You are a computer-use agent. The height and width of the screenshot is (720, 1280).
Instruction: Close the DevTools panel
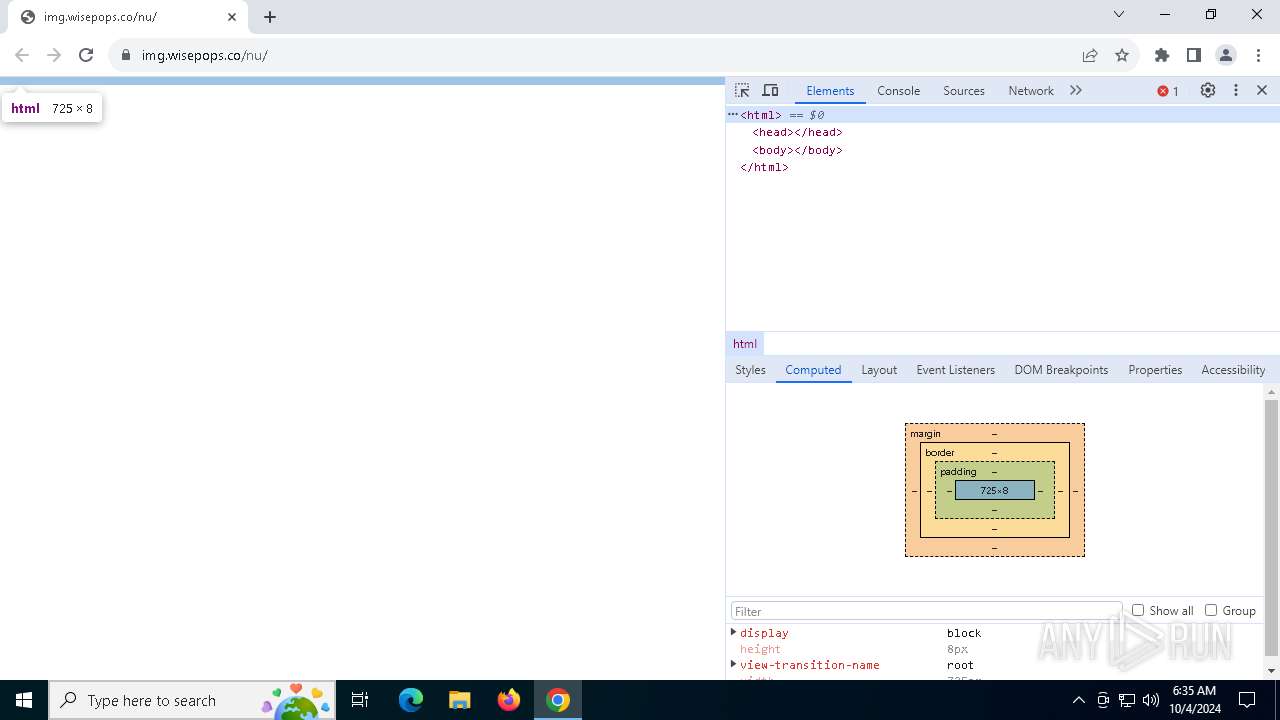coord(1262,90)
